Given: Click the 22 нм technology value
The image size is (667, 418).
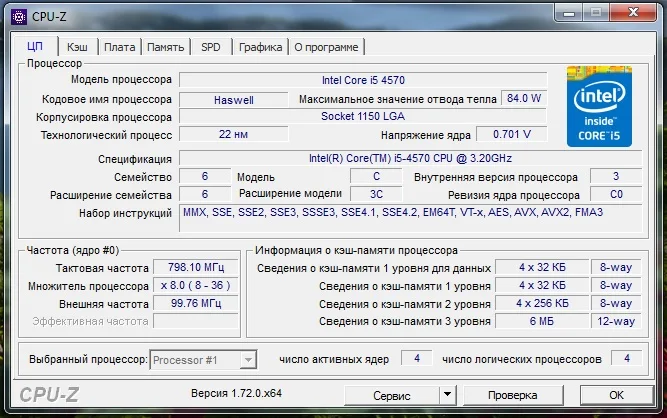Looking at the screenshot, I should click(234, 134).
